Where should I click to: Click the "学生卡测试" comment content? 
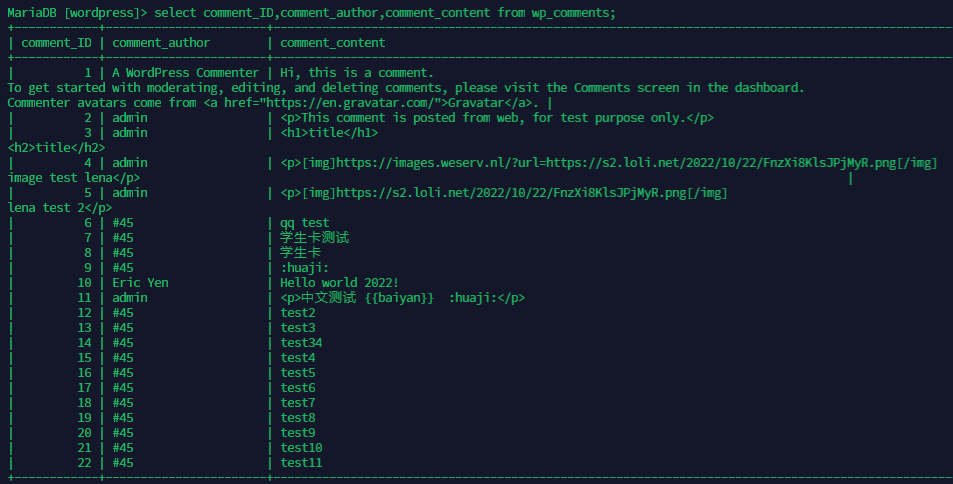coord(314,238)
